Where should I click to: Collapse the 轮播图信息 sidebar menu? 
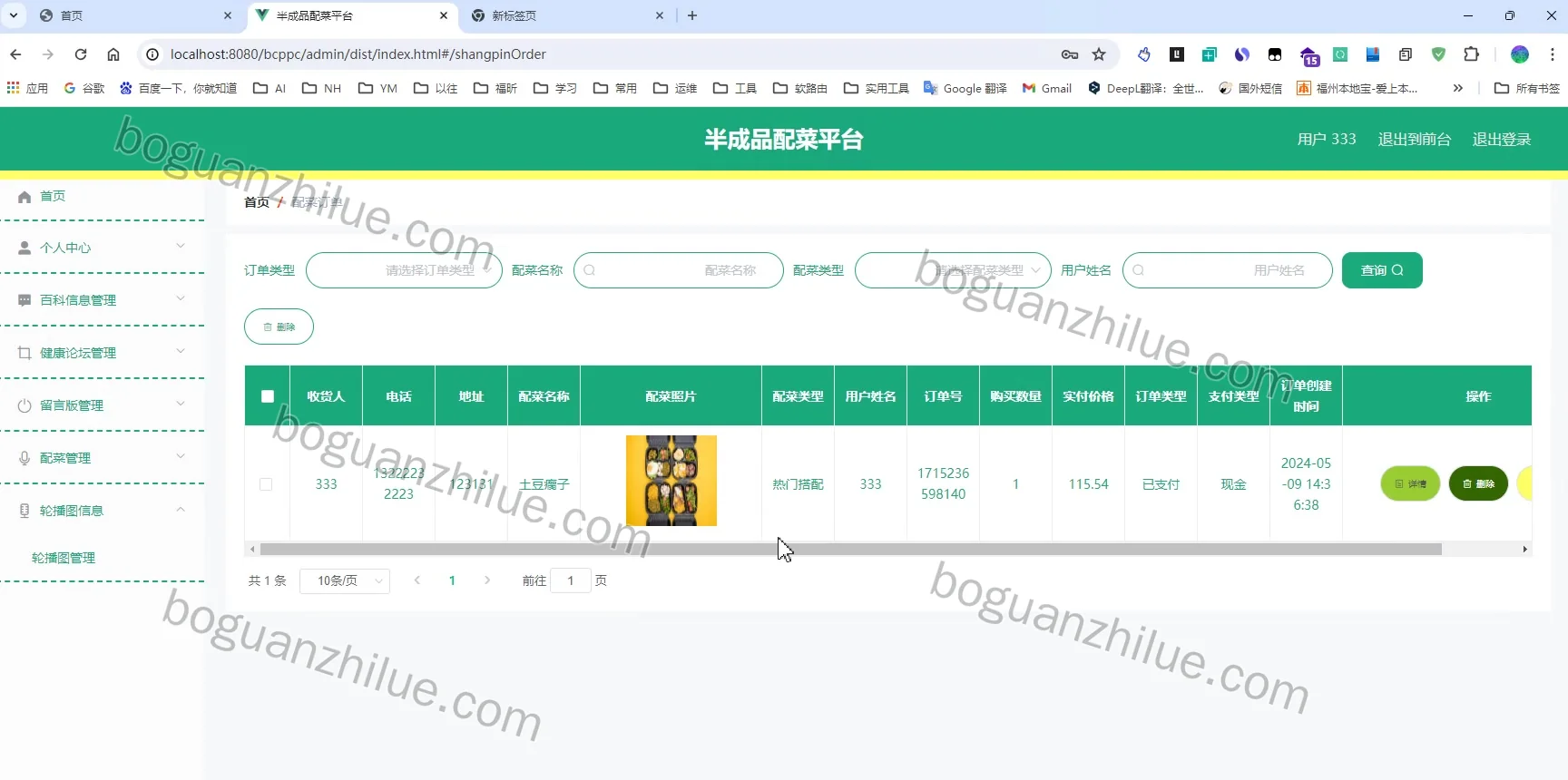102,511
